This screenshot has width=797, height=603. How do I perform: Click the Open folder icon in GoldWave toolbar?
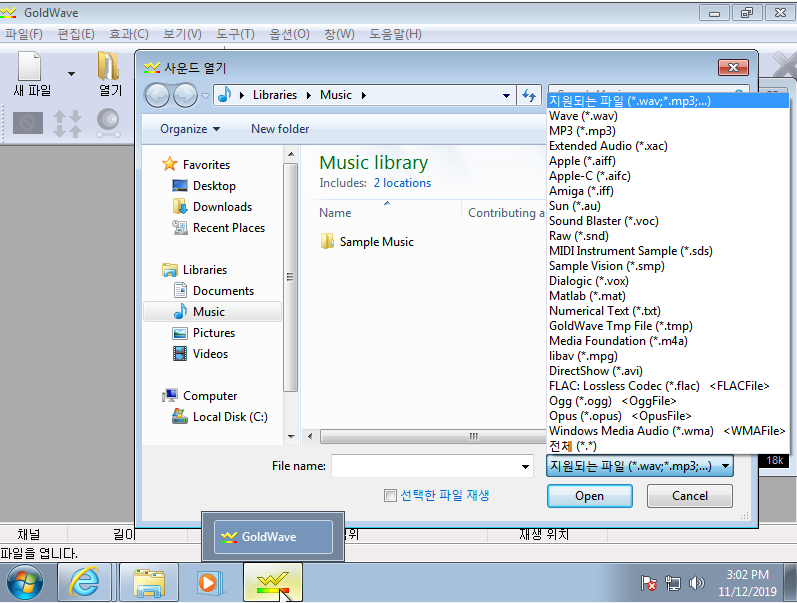point(108,66)
